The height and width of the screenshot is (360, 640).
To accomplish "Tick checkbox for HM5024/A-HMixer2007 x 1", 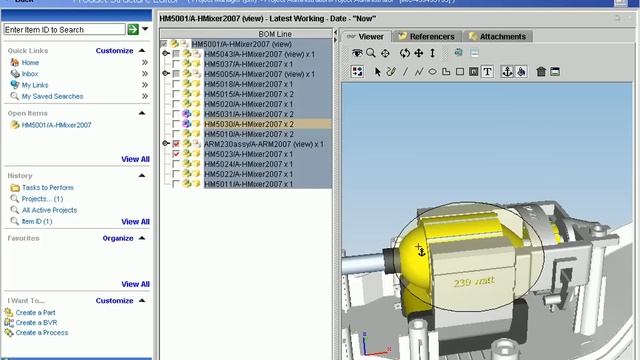I will 176,164.
